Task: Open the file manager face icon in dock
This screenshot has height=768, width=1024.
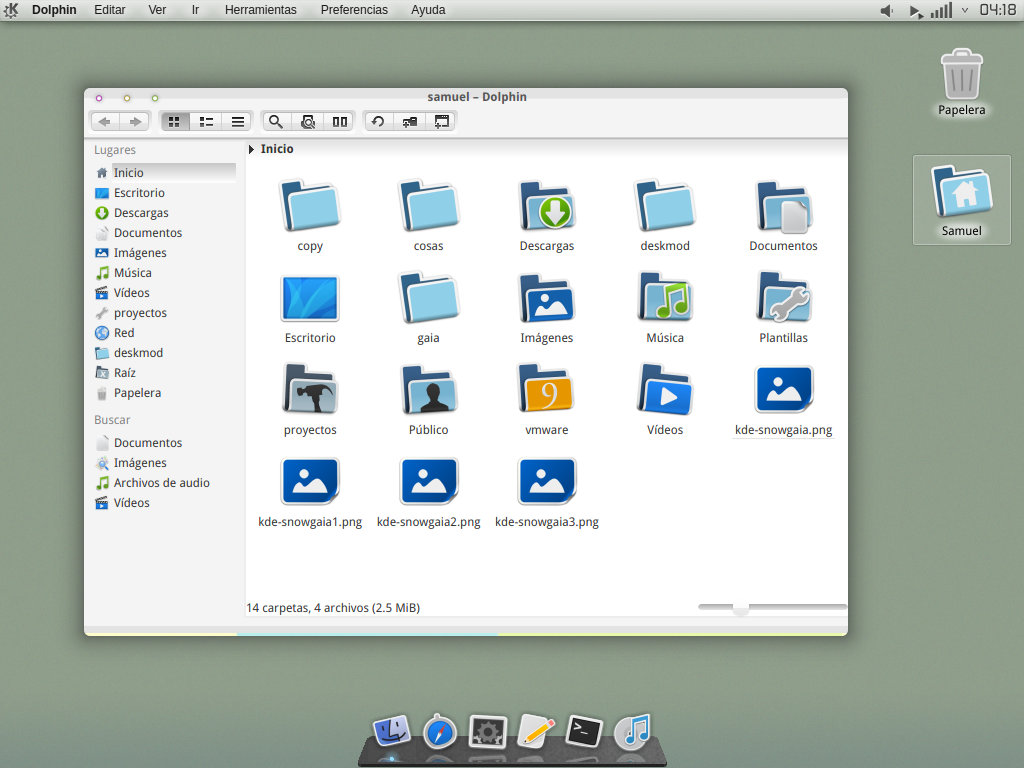Action: coord(391,732)
